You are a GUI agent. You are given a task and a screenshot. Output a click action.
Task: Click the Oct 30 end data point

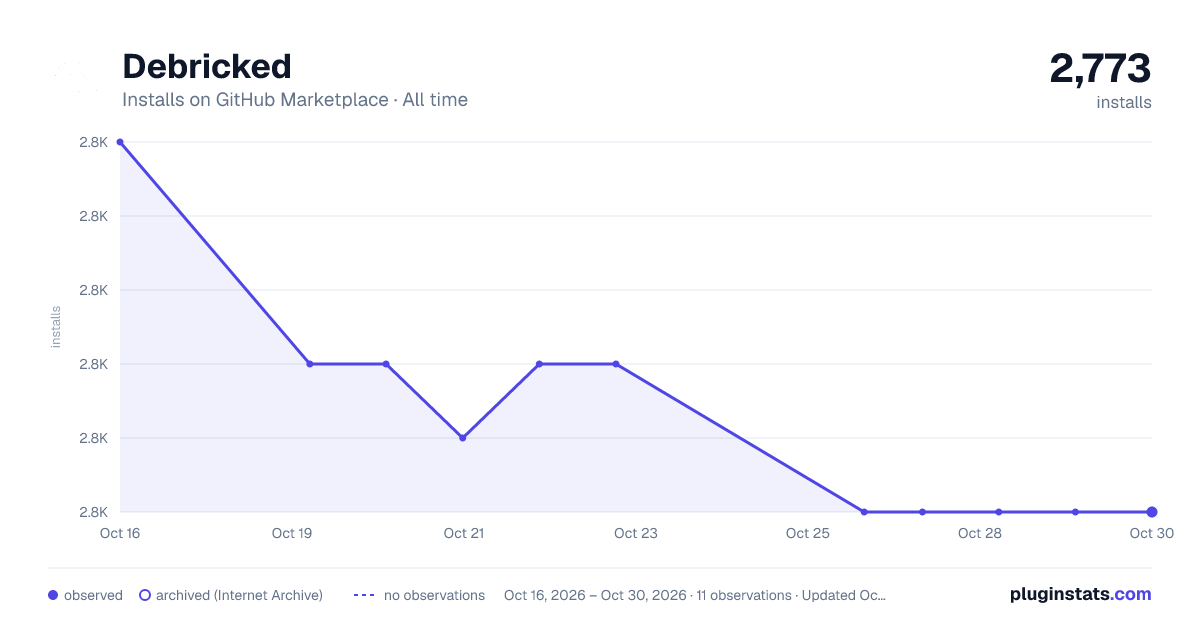click(1152, 512)
